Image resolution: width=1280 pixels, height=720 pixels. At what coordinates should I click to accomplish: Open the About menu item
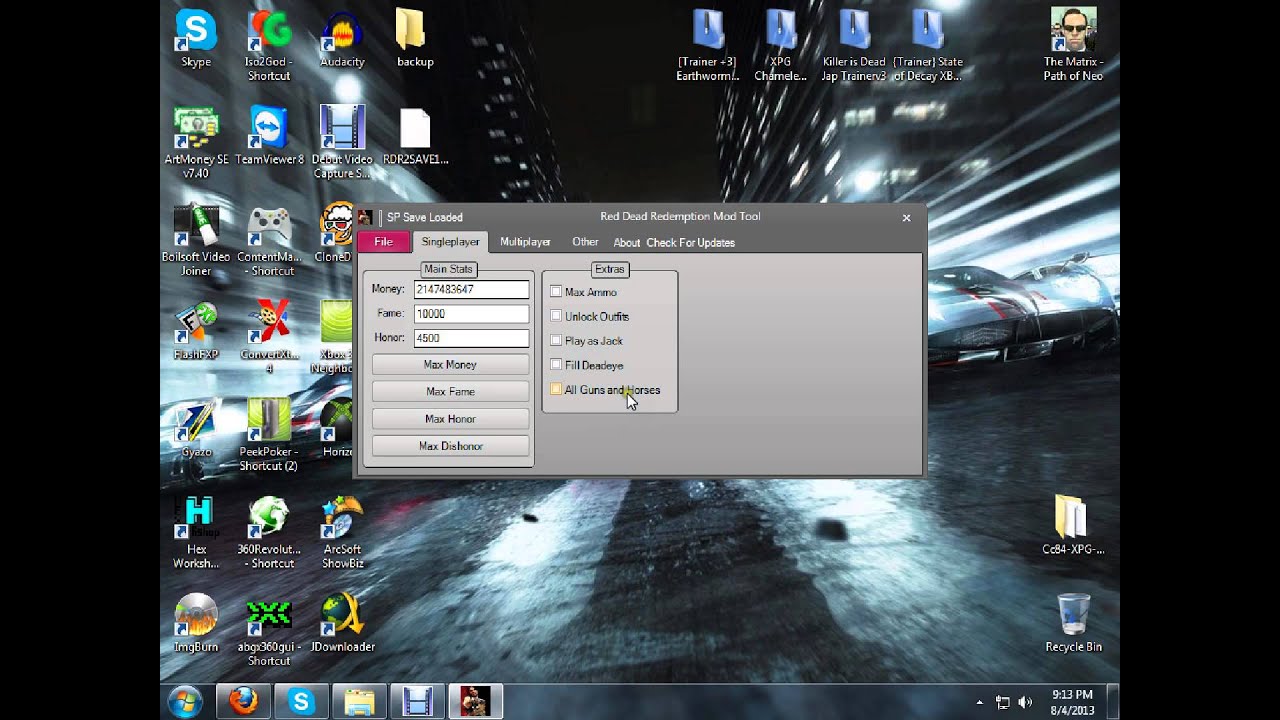tap(627, 243)
